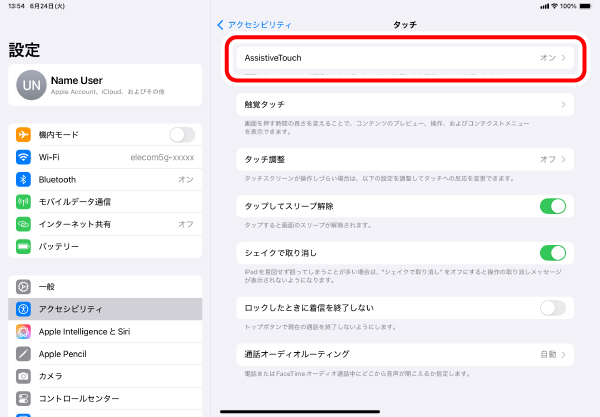Disable タップしてスリープ解除 switch
The height and width of the screenshot is (417, 600).
pos(553,206)
